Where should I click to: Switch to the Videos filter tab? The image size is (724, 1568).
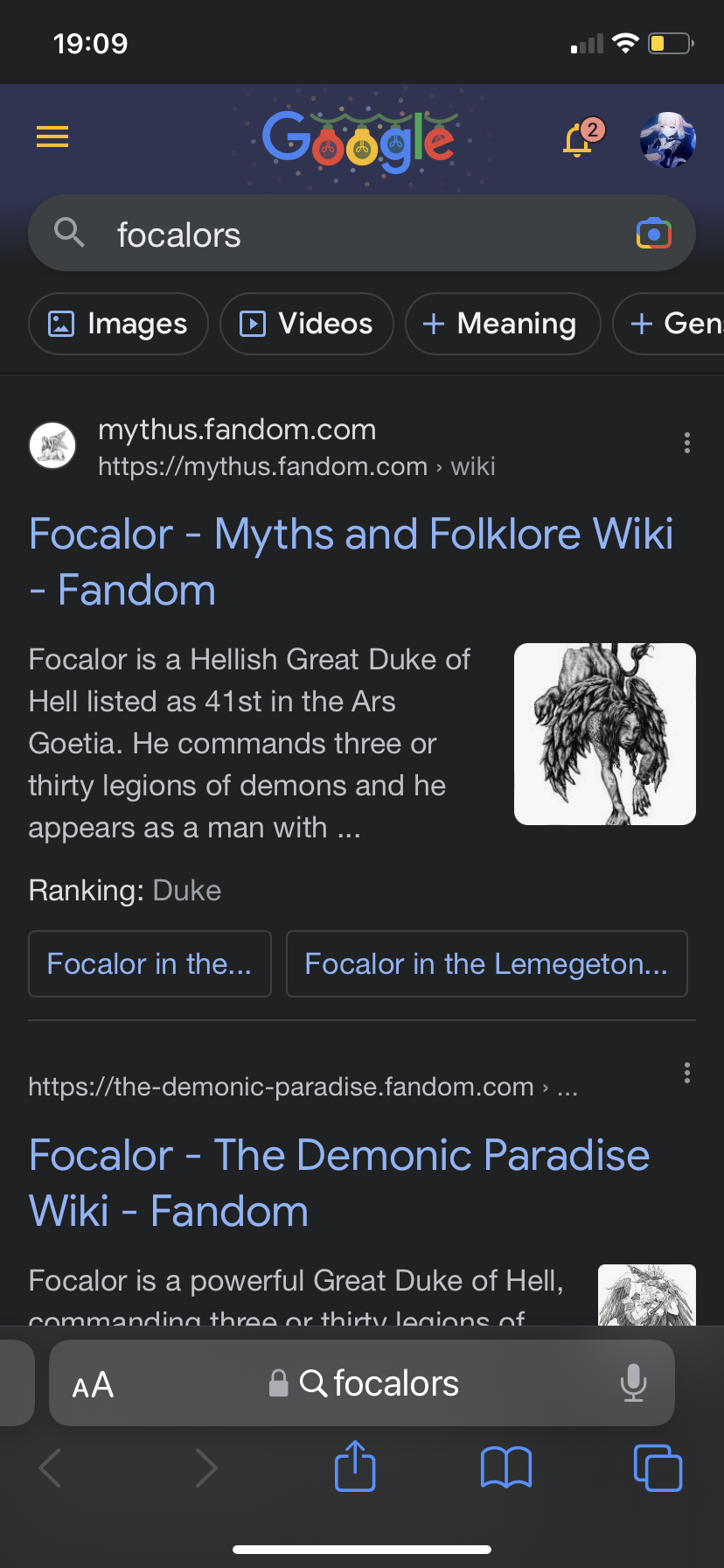click(x=307, y=324)
